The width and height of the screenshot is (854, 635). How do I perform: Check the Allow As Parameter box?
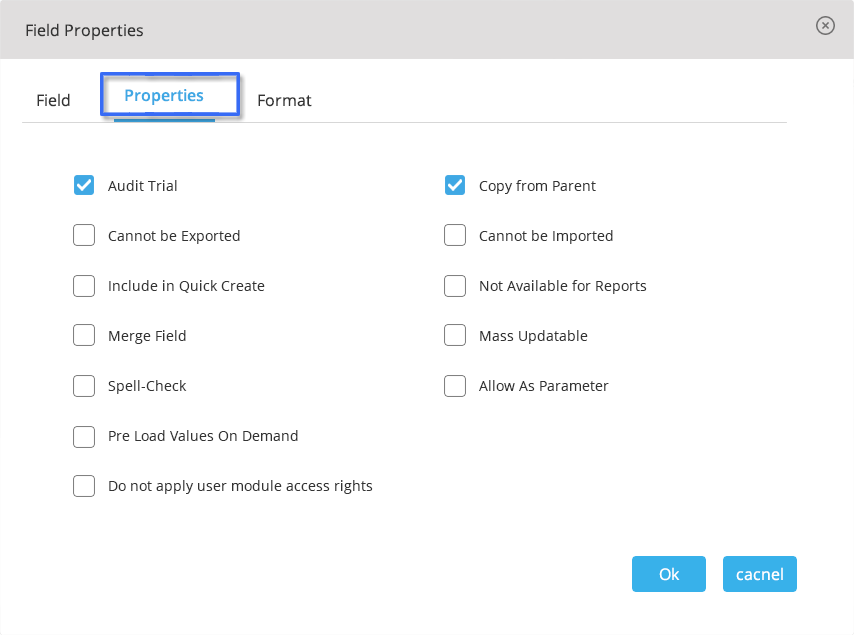455,386
